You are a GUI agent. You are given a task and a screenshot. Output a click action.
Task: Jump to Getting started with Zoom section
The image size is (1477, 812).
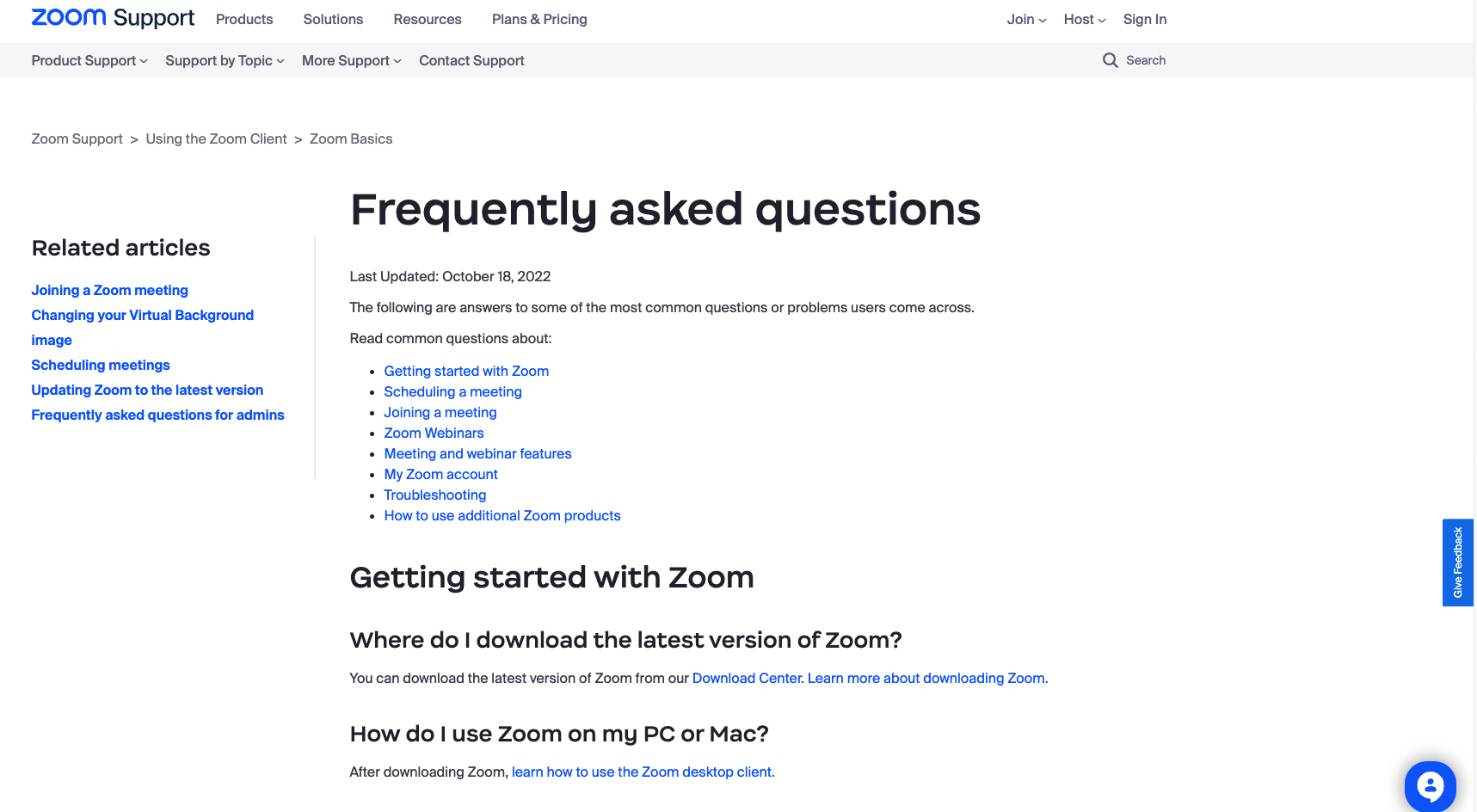[x=466, y=371]
